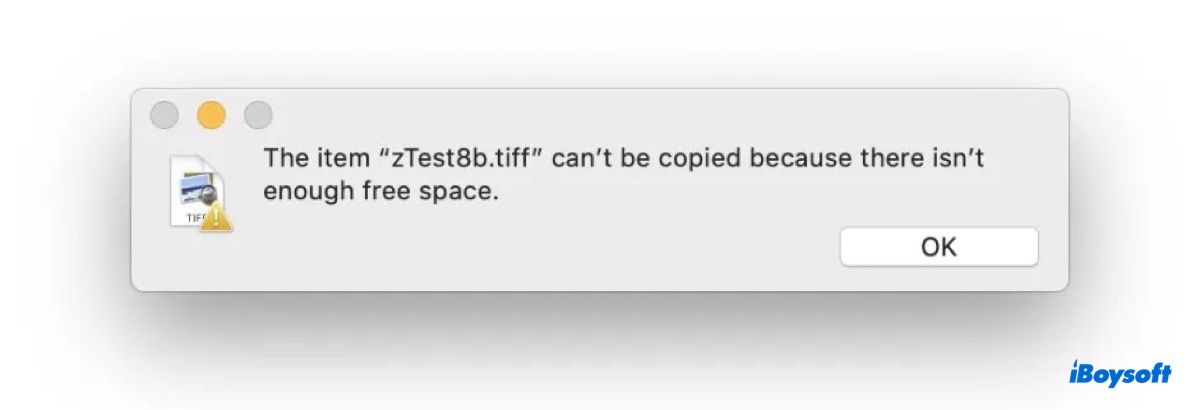Click the TIFF label on file icon

(193, 215)
